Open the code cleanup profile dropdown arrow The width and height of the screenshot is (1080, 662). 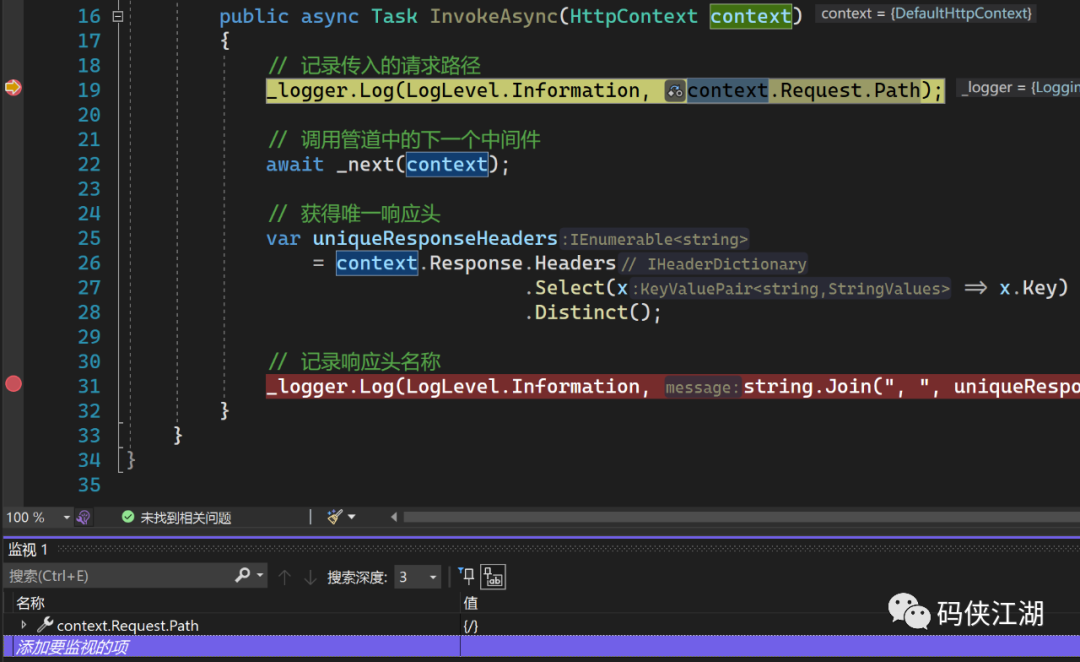(x=351, y=517)
